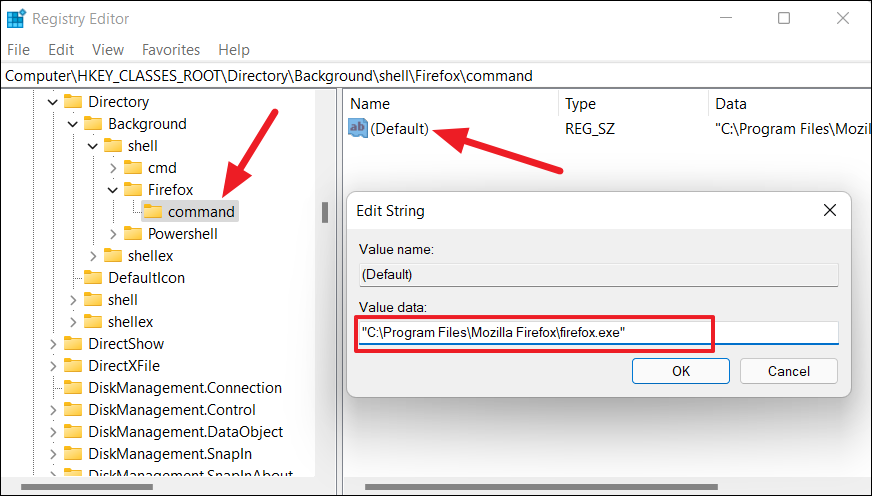This screenshot has height=496, width=872.
Task: Click the DirectXFile folder icon
Action: pyautogui.click(x=73, y=366)
